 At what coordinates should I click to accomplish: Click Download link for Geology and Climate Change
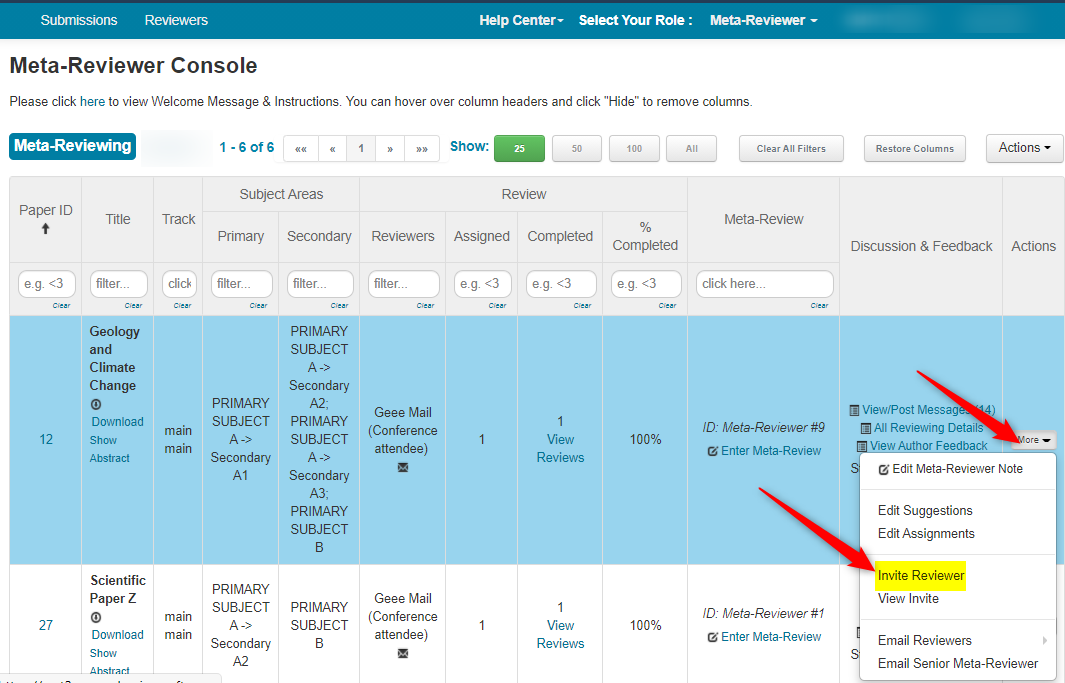tap(118, 422)
